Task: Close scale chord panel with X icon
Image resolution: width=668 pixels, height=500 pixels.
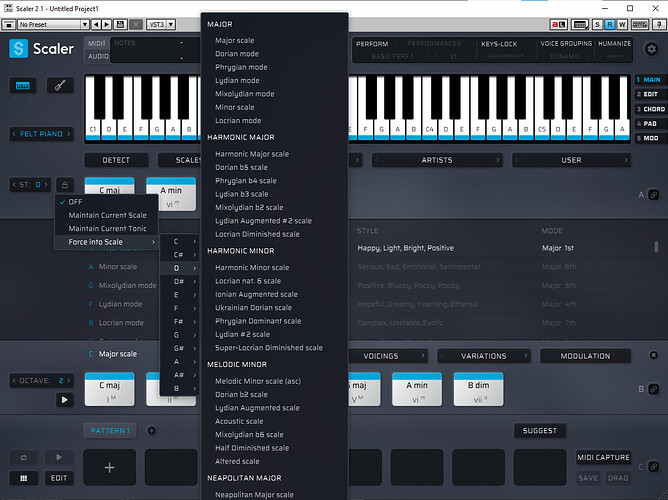Action: click(x=654, y=355)
